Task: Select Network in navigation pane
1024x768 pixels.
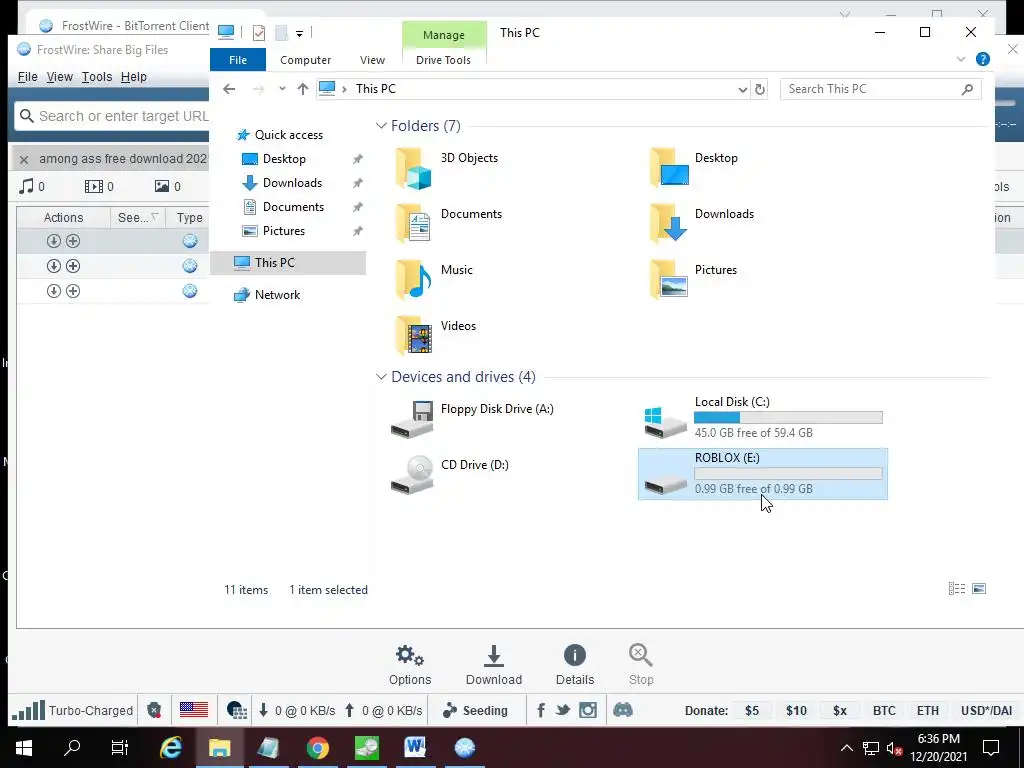Action: 278,295
